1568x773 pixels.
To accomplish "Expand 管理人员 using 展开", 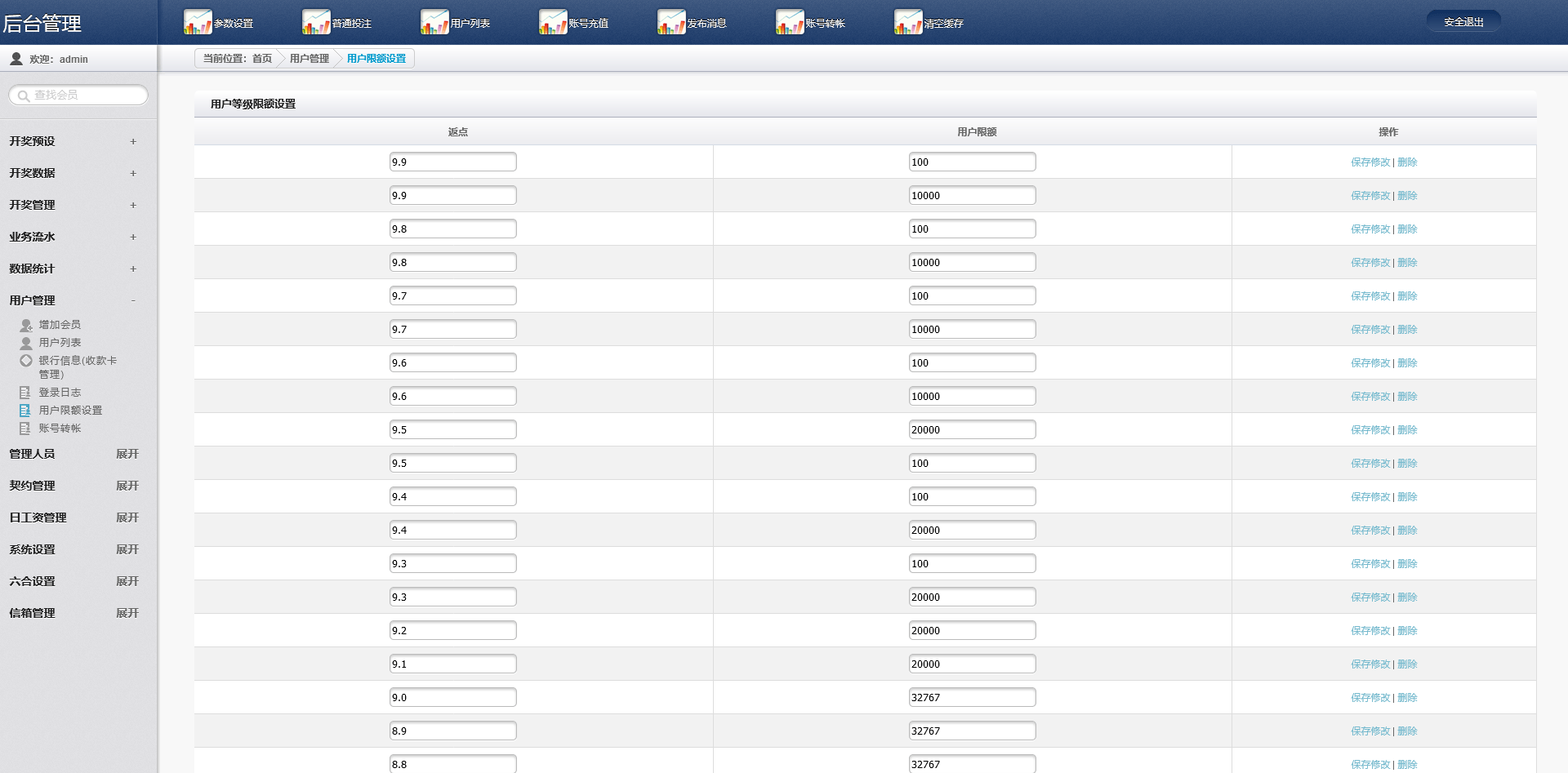I will click(x=127, y=454).
